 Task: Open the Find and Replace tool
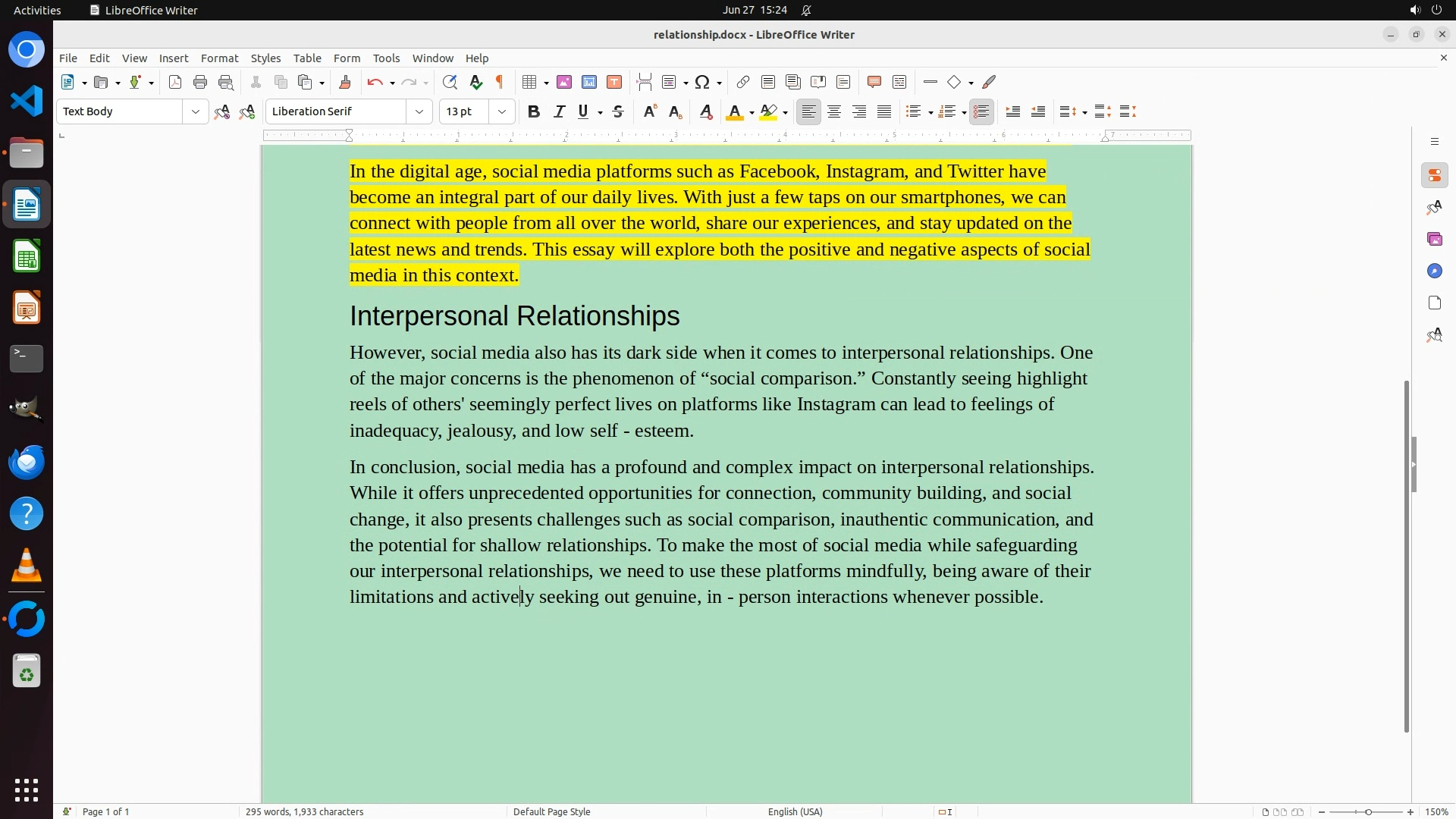(450, 82)
